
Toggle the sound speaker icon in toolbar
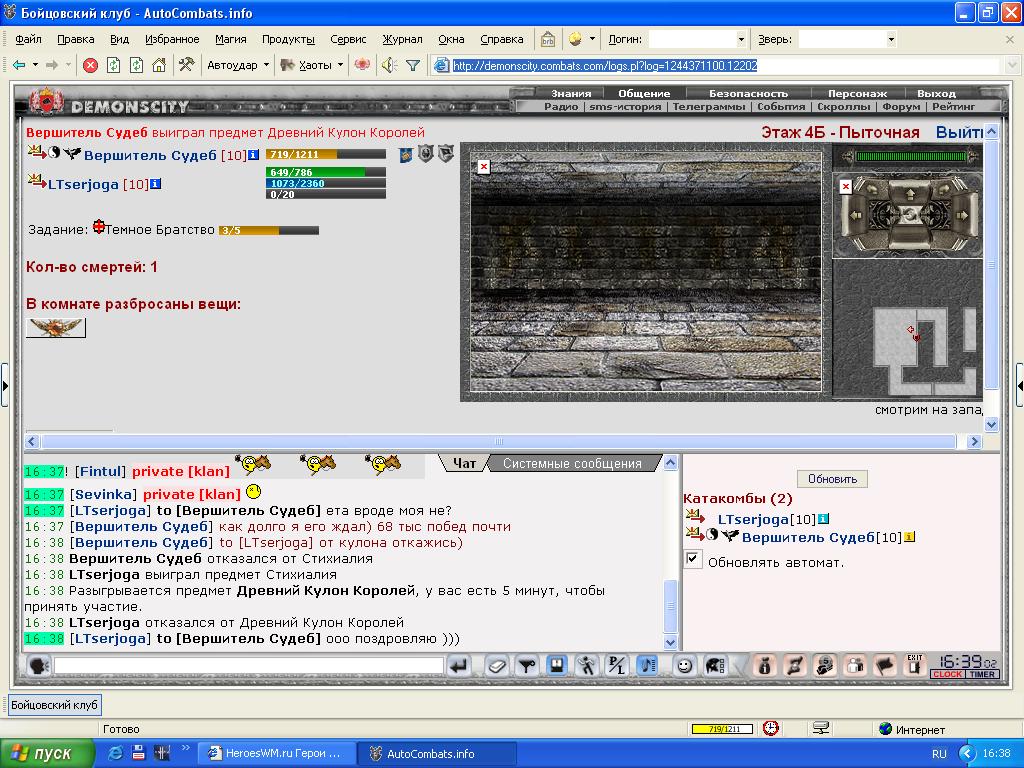[389, 65]
